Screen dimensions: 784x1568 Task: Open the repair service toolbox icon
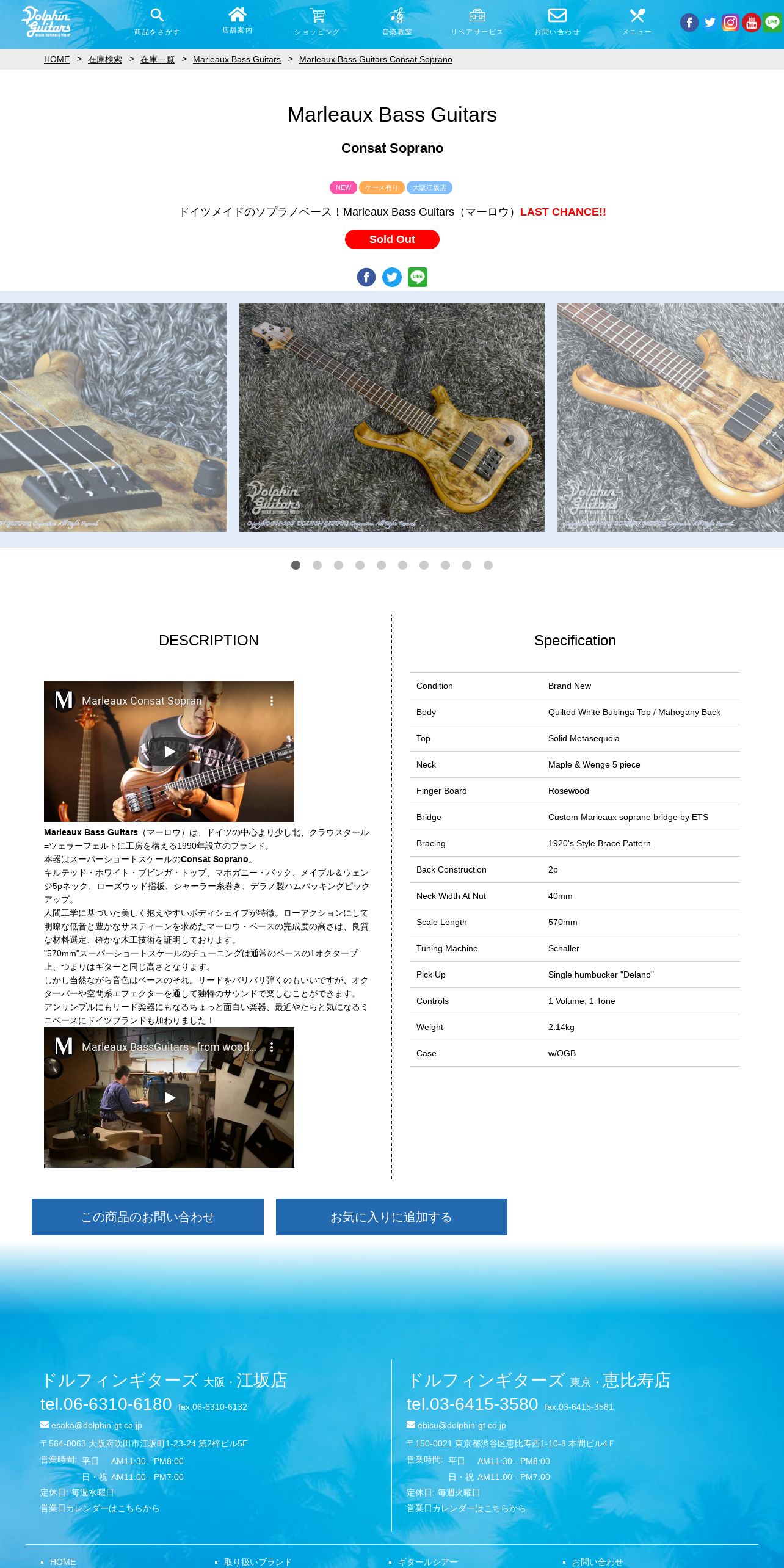click(x=477, y=15)
